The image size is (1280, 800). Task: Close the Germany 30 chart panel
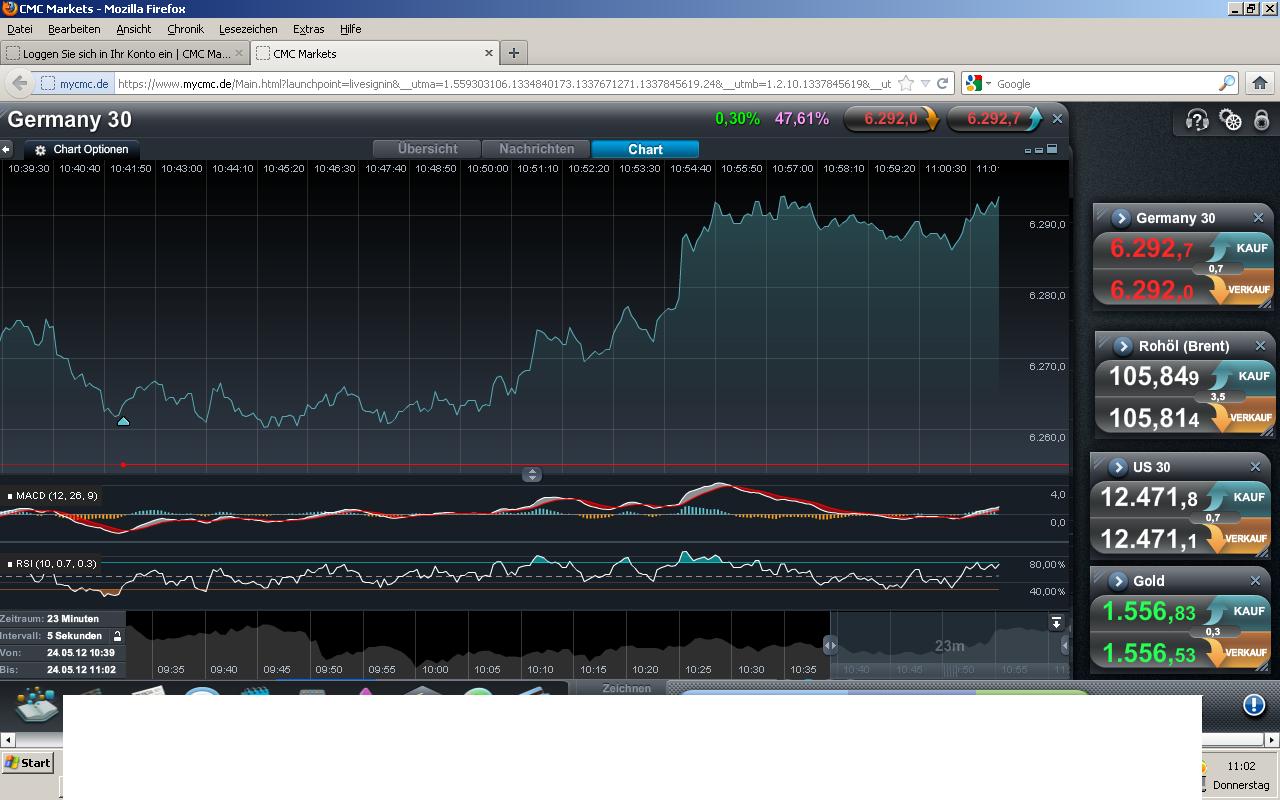click(x=1057, y=118)
